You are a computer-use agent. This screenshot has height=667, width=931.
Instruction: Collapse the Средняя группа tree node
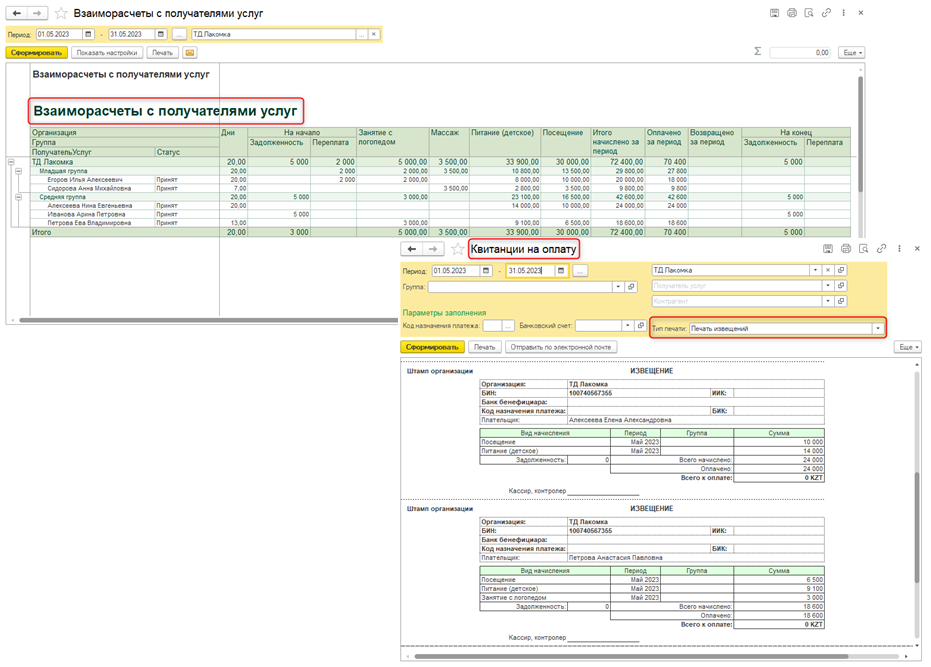point(18,197)
